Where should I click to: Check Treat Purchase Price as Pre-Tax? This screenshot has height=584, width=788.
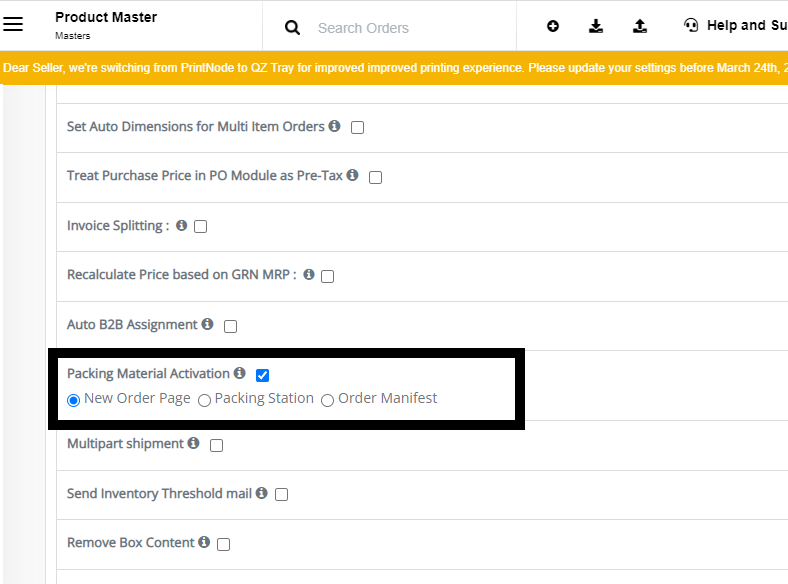click(375, 177)
